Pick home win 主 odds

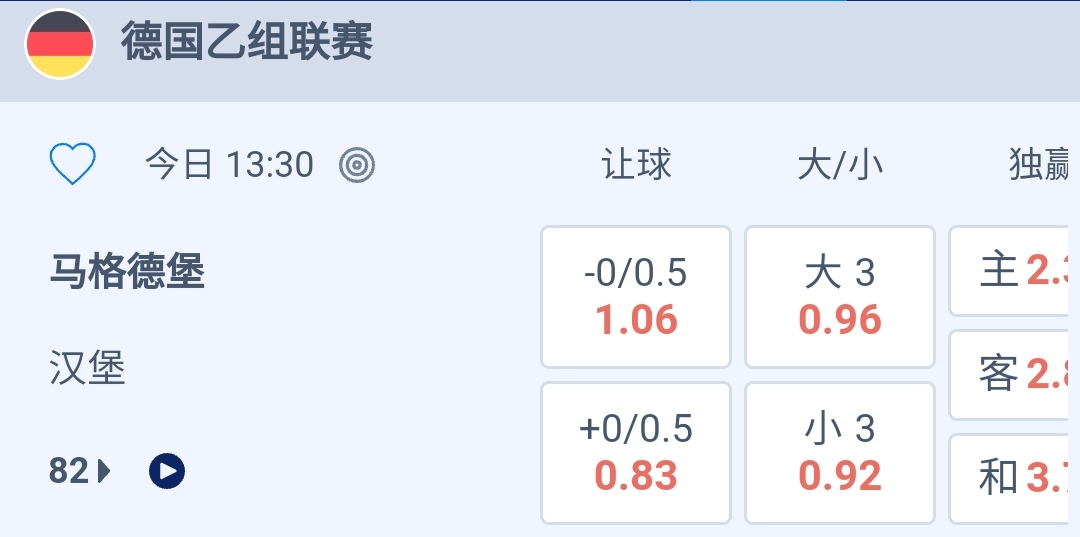coord(1012,270)
